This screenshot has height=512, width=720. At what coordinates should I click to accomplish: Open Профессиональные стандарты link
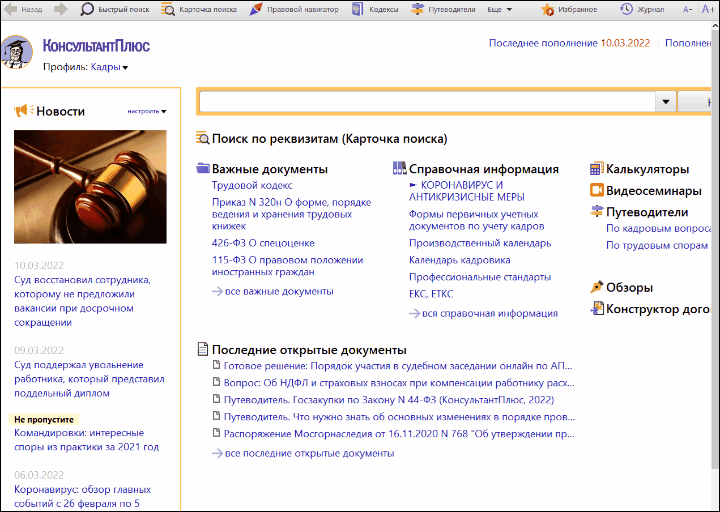480,277
